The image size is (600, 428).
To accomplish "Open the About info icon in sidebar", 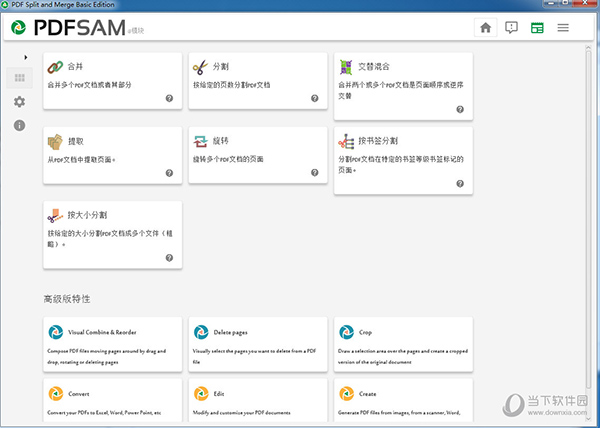I will point(20,125).
